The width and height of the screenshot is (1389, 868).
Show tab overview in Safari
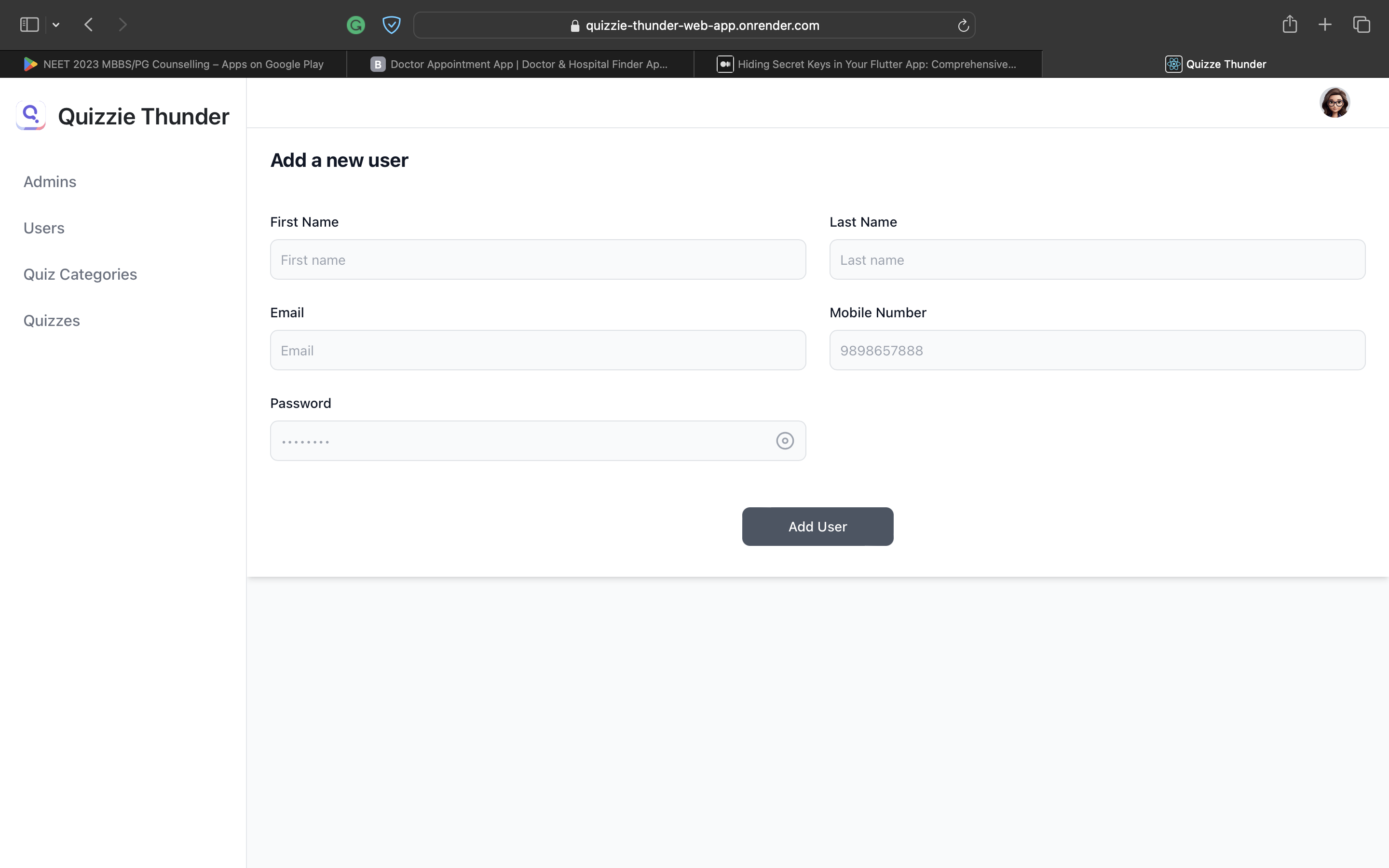pos(1361,24)
